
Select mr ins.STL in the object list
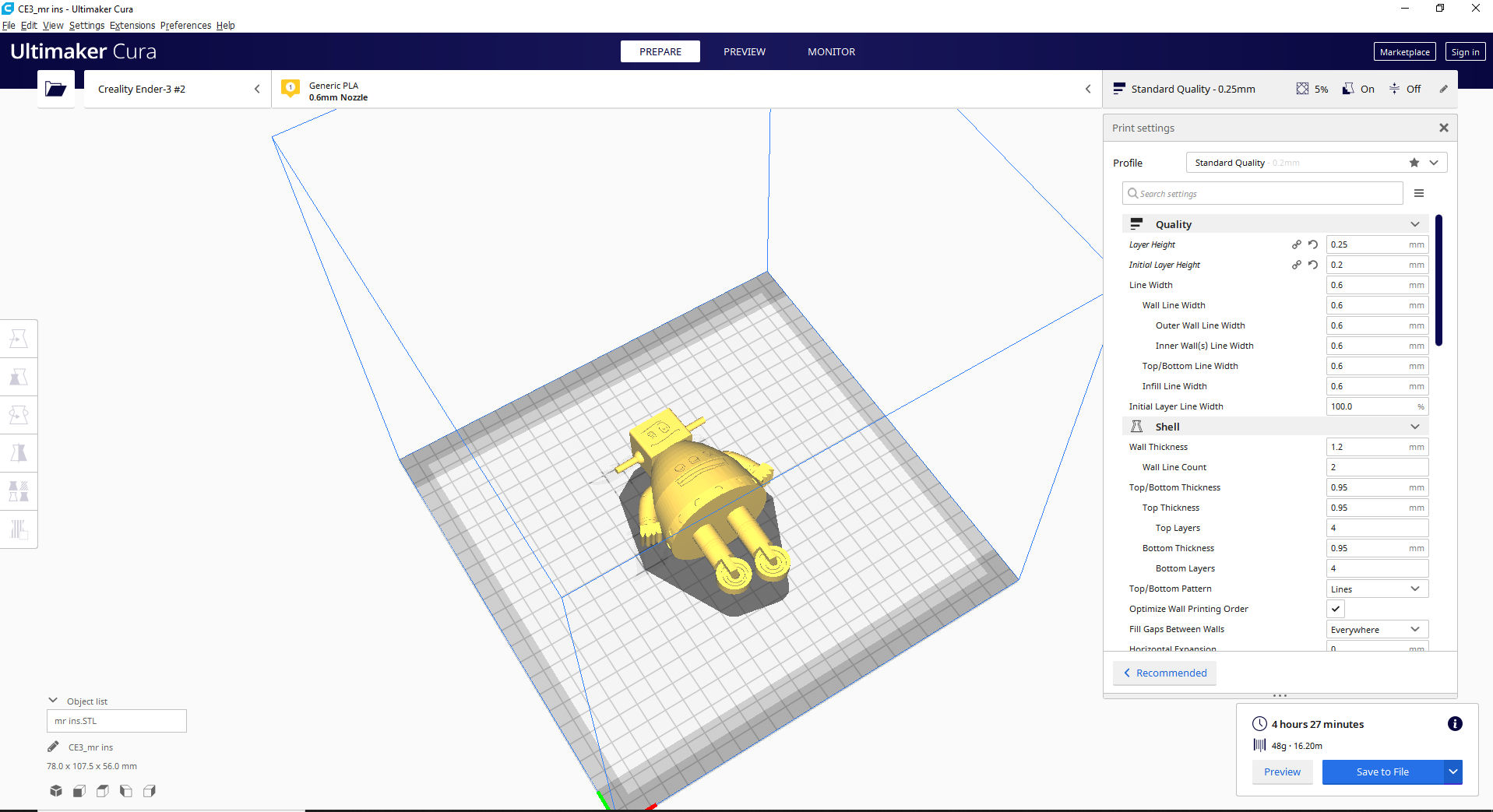point(117,721)
